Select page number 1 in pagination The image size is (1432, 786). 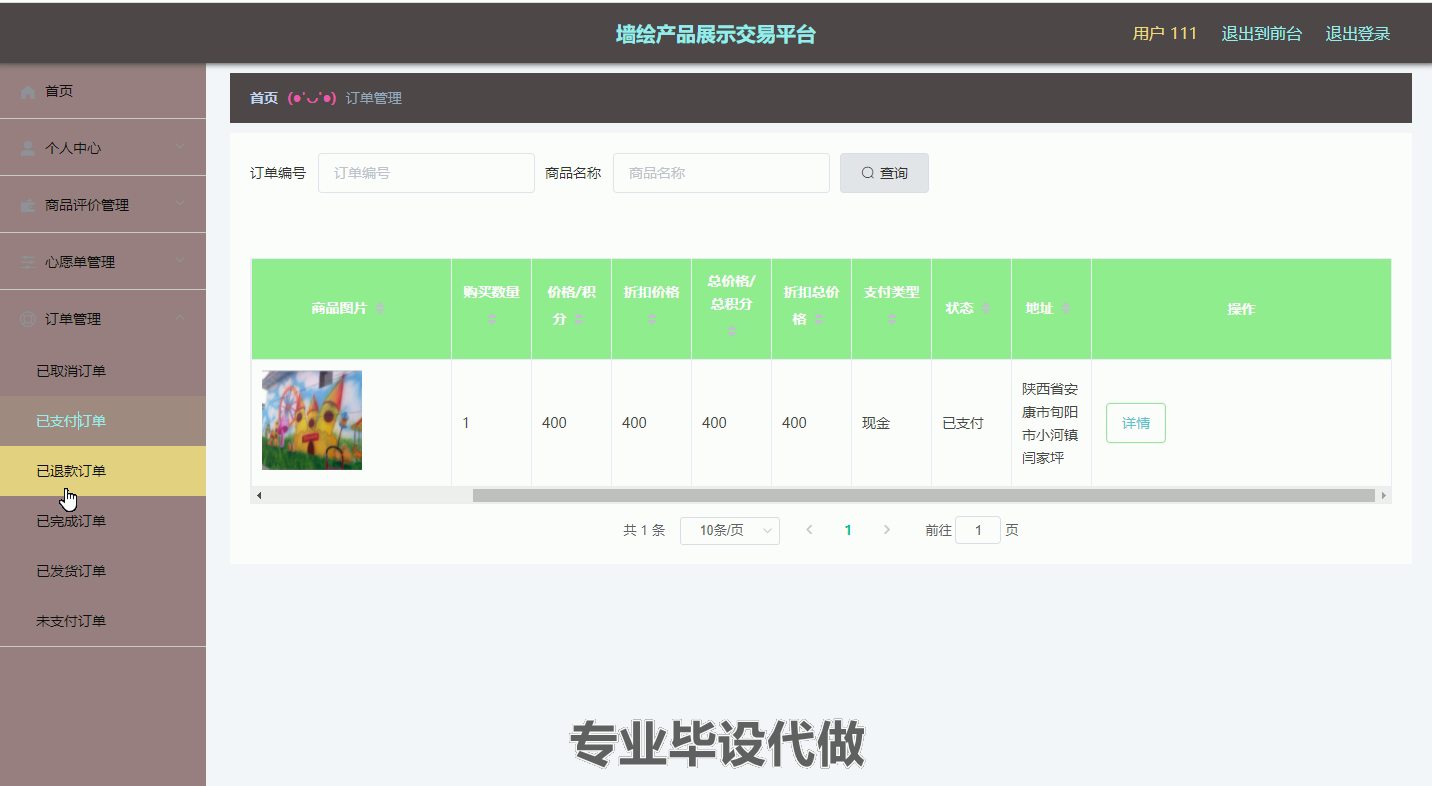848,530
